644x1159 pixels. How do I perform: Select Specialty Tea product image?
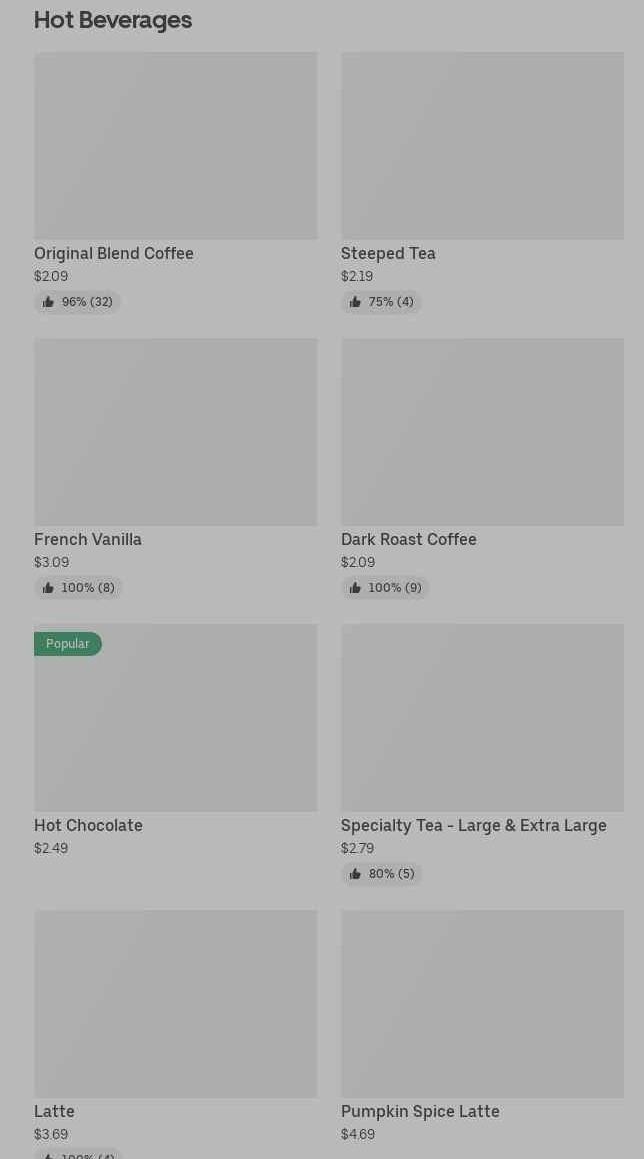(x=482, y=718)
